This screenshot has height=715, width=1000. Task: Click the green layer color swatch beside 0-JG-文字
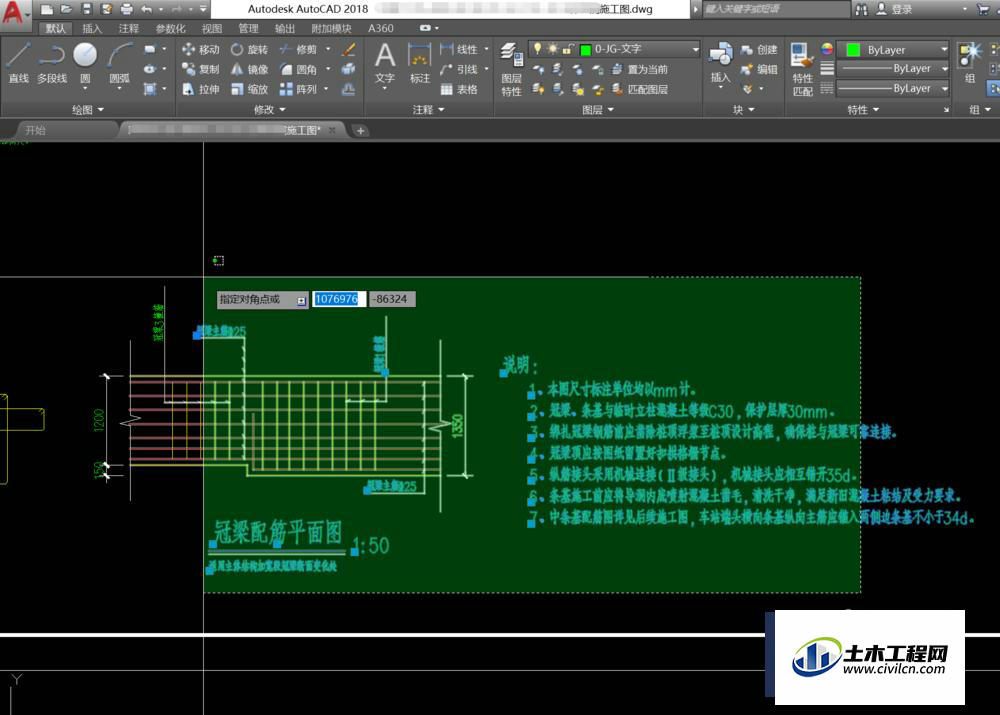pos(585,49)
